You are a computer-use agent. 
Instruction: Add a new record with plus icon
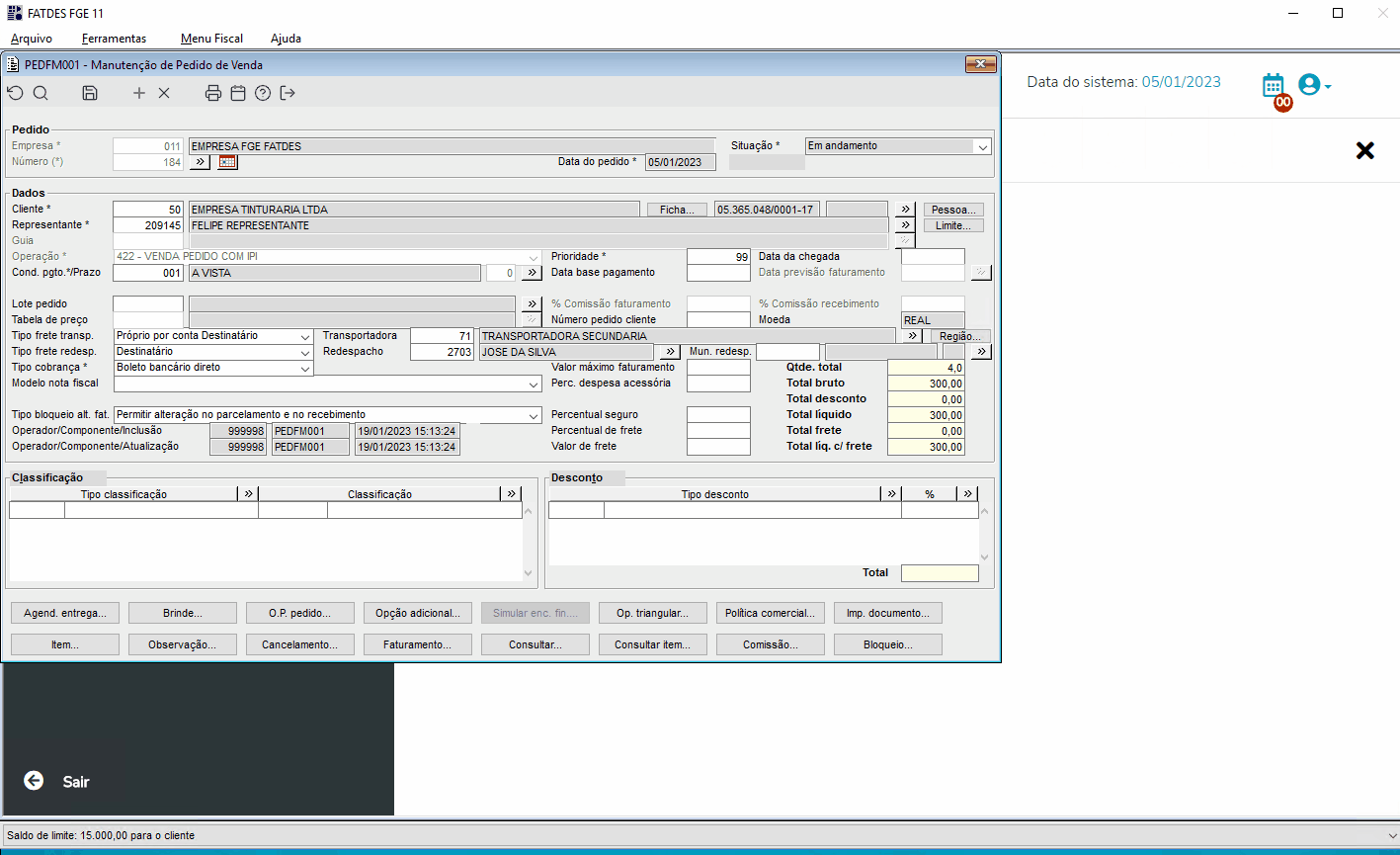tap(139, 93)
